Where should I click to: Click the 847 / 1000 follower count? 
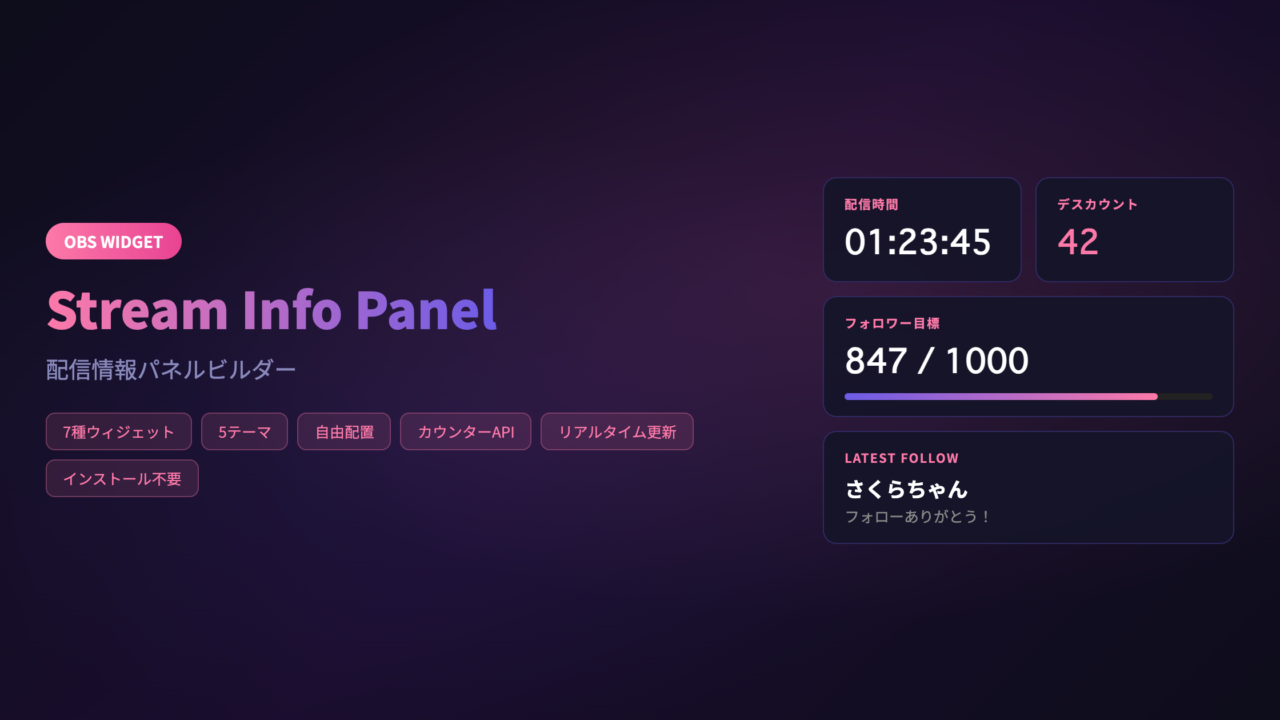[x=936, y=361]
